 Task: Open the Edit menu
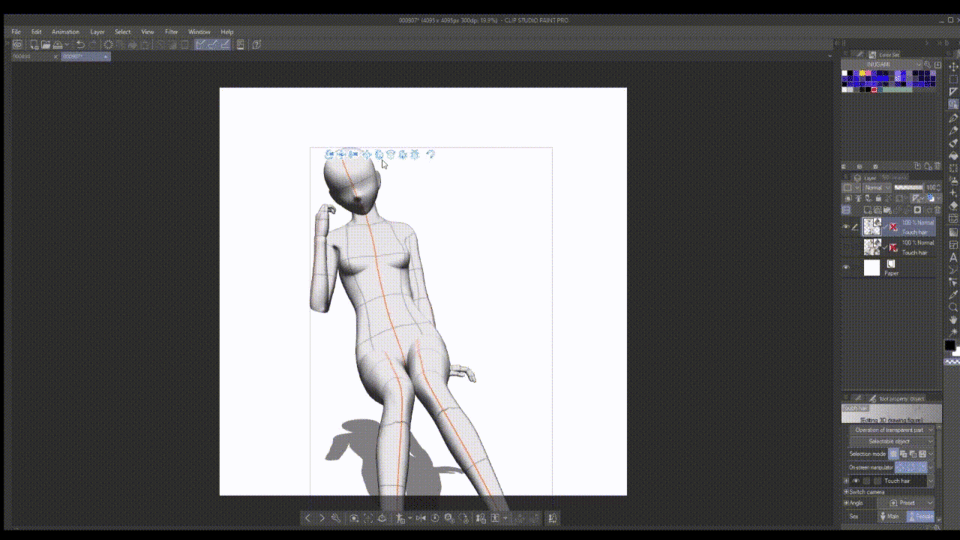[37, 32]
